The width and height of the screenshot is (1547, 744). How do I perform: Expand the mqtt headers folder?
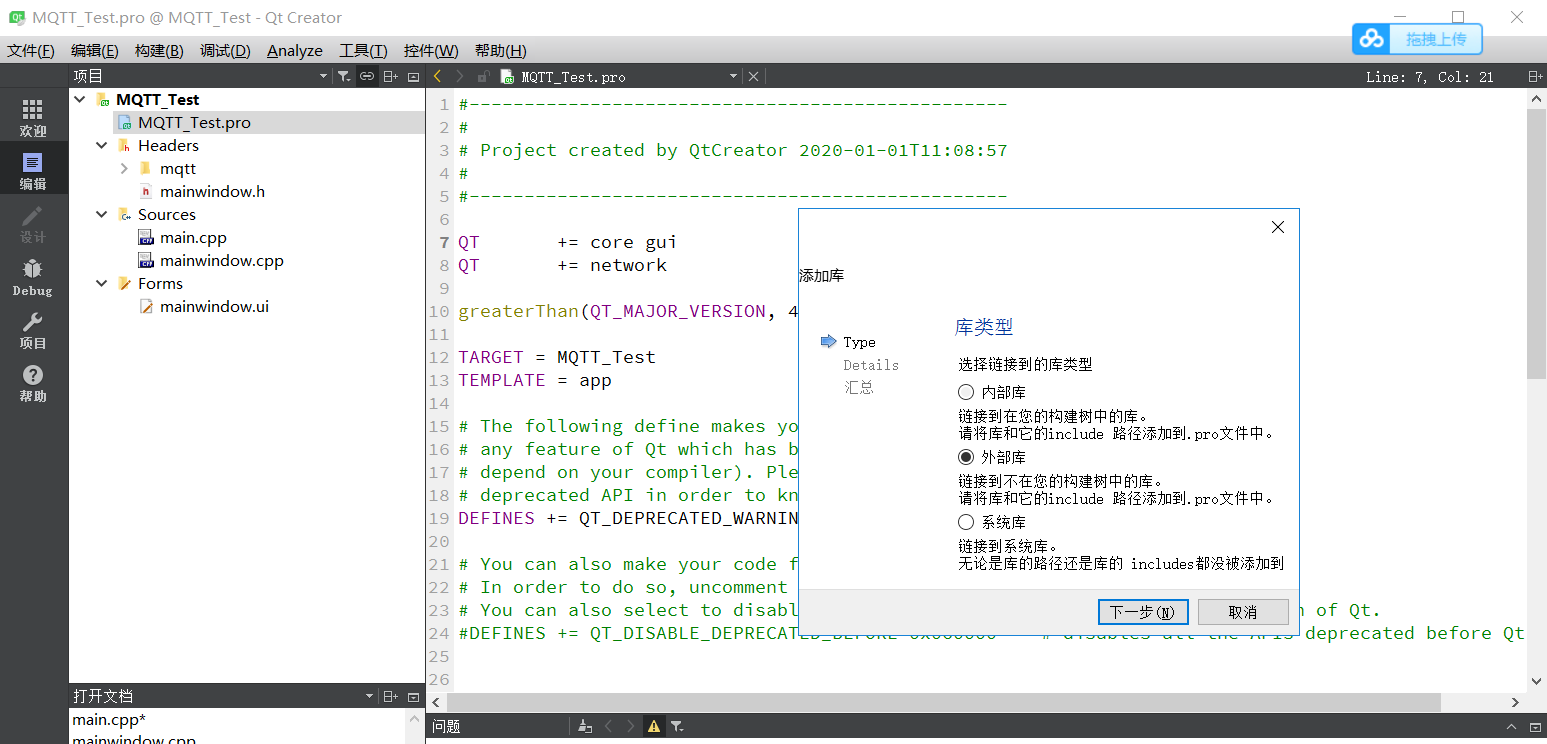click(124, 168)
